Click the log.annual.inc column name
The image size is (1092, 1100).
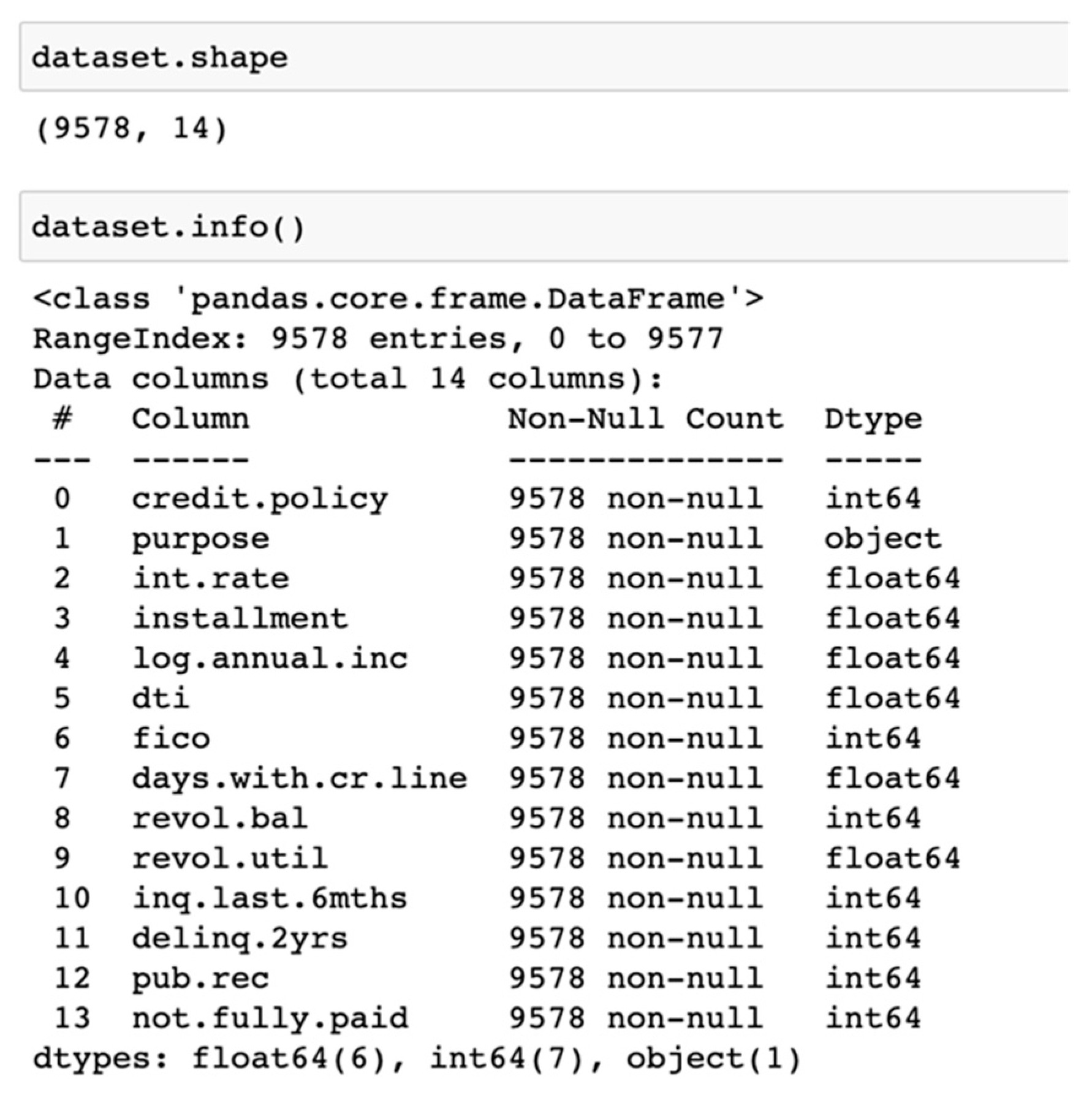[x=270, y=659]
